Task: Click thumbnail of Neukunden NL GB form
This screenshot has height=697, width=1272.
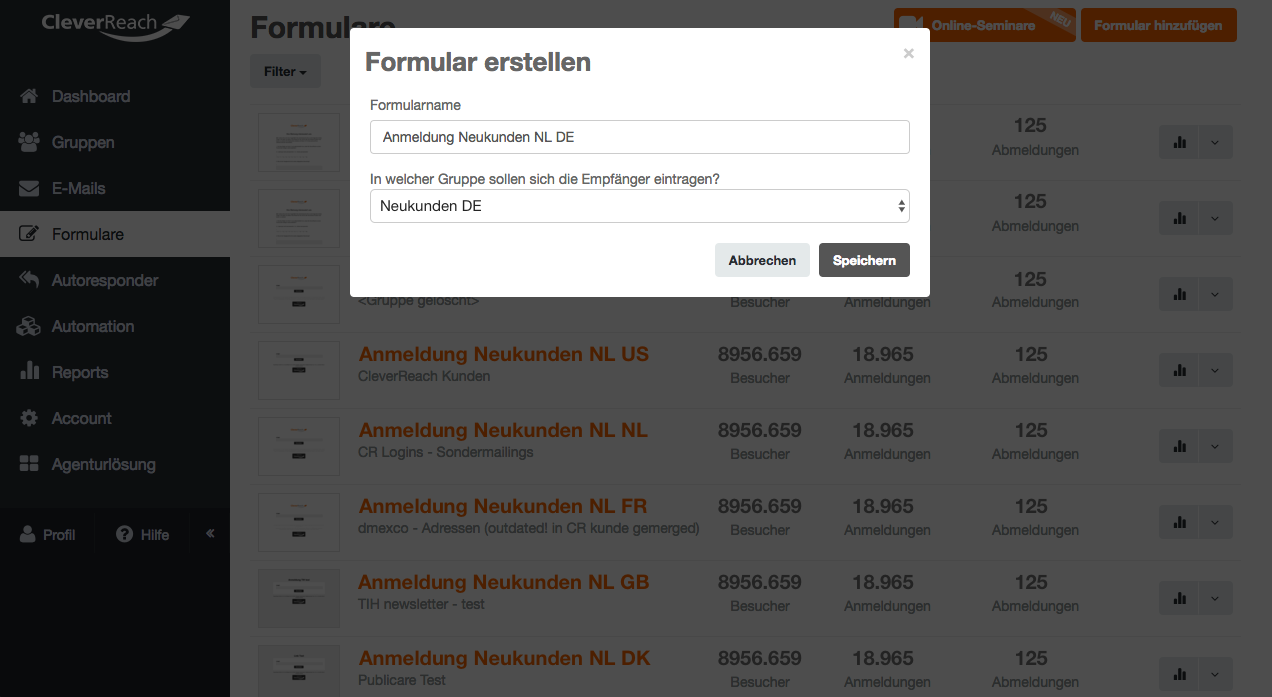Action: [x=299, y=599]
